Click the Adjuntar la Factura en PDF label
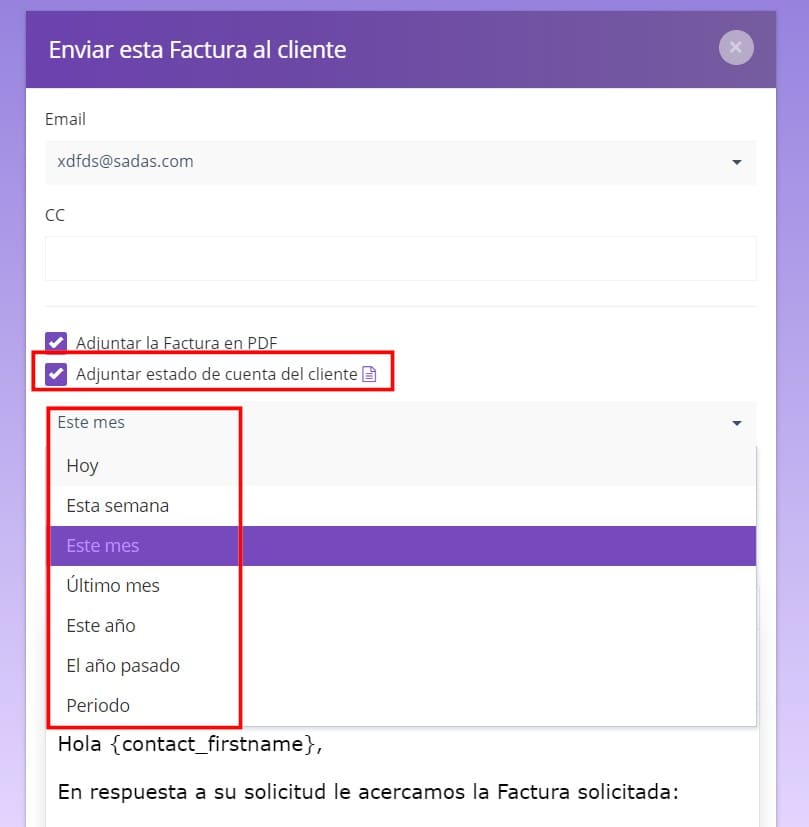This screenshot has height=827, width=809. (x=177, y=343)
